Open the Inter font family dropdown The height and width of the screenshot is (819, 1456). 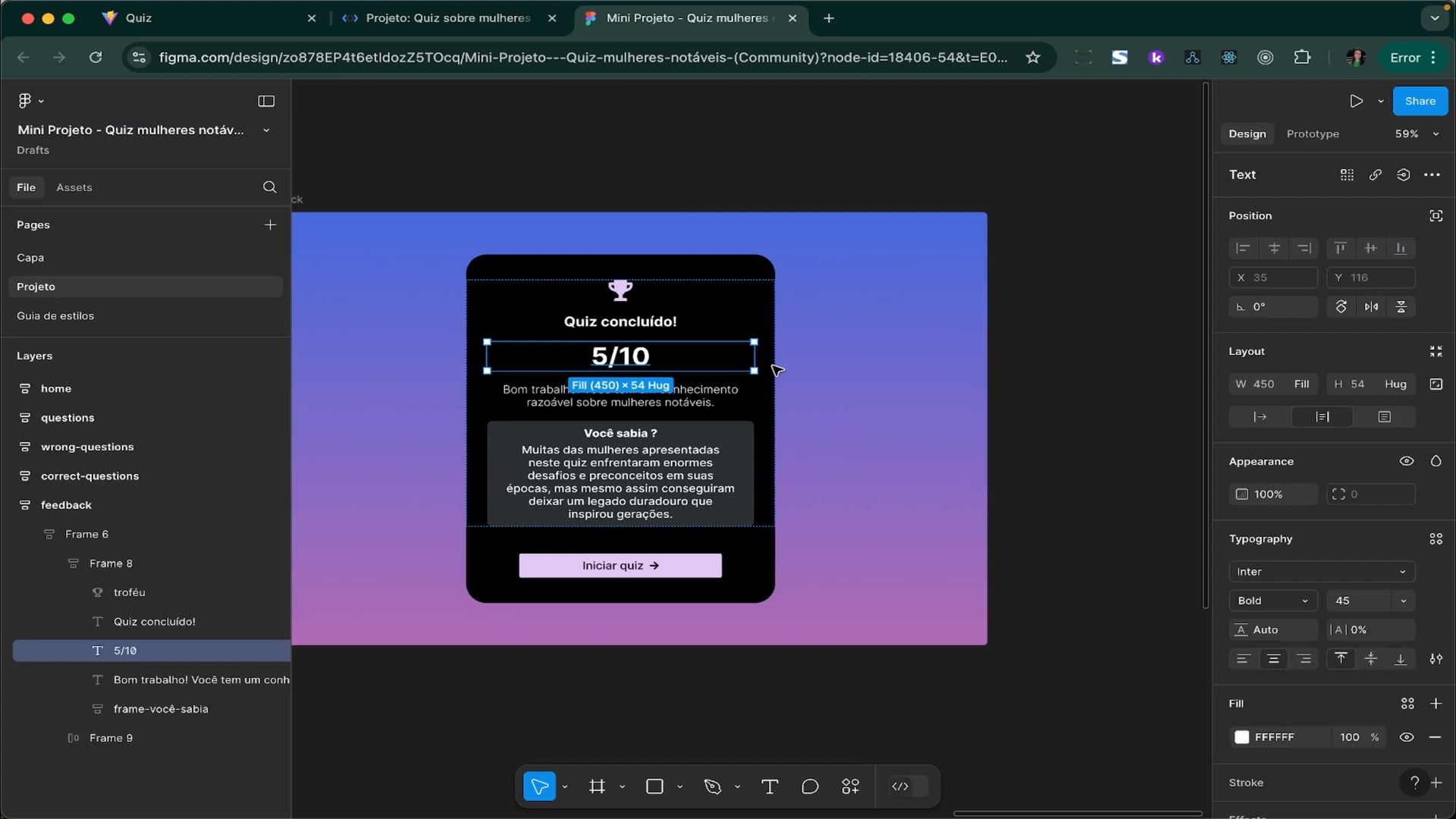1321,572
